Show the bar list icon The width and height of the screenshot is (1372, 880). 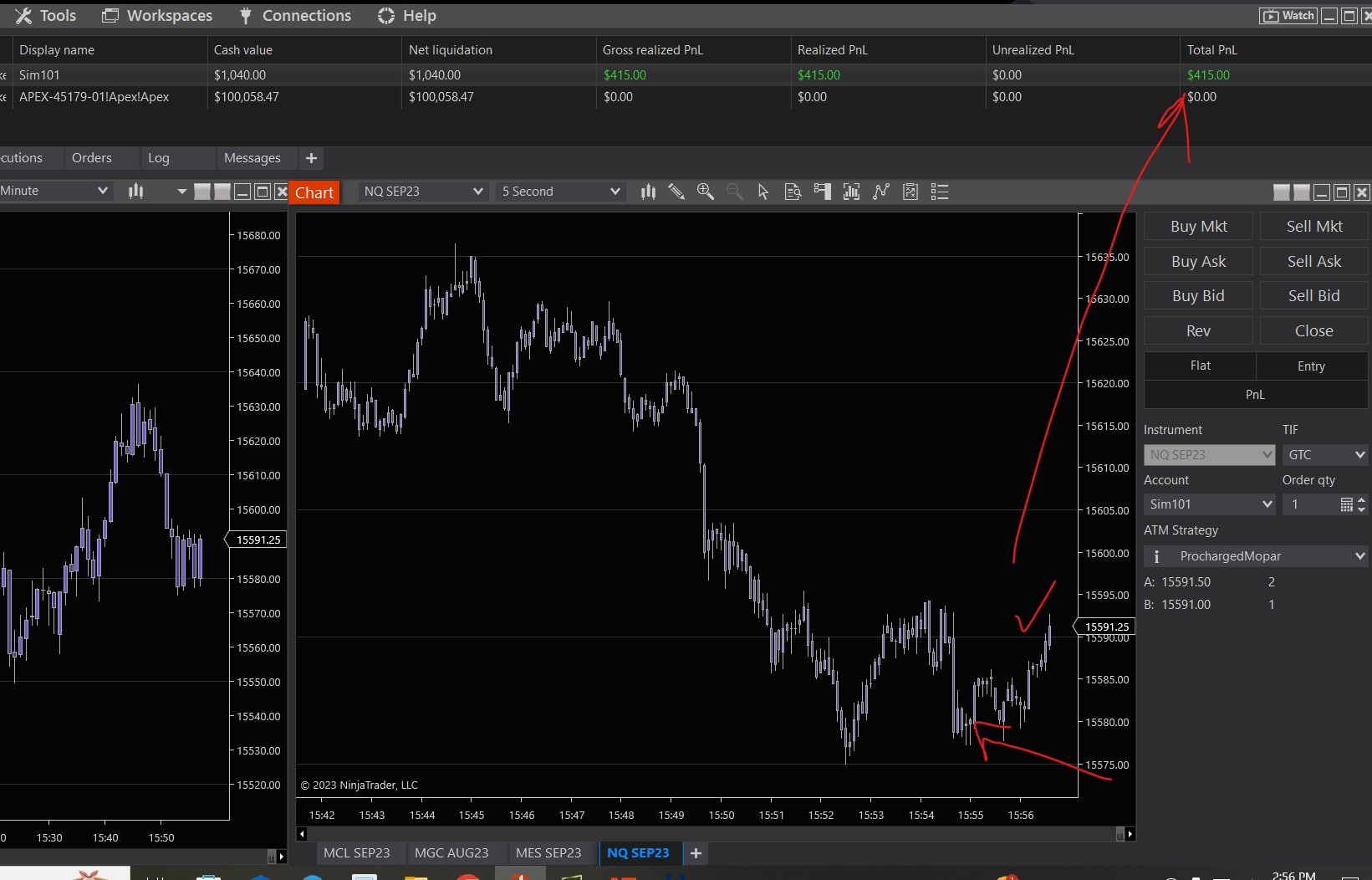click(940, 192)
